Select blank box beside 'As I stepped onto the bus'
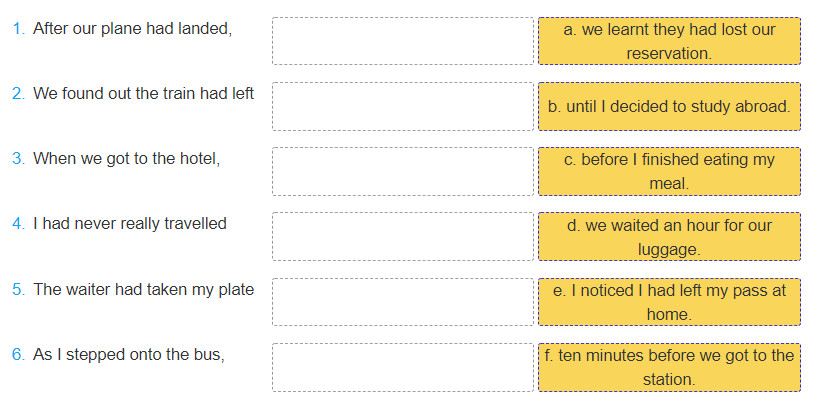 (402, 367)
